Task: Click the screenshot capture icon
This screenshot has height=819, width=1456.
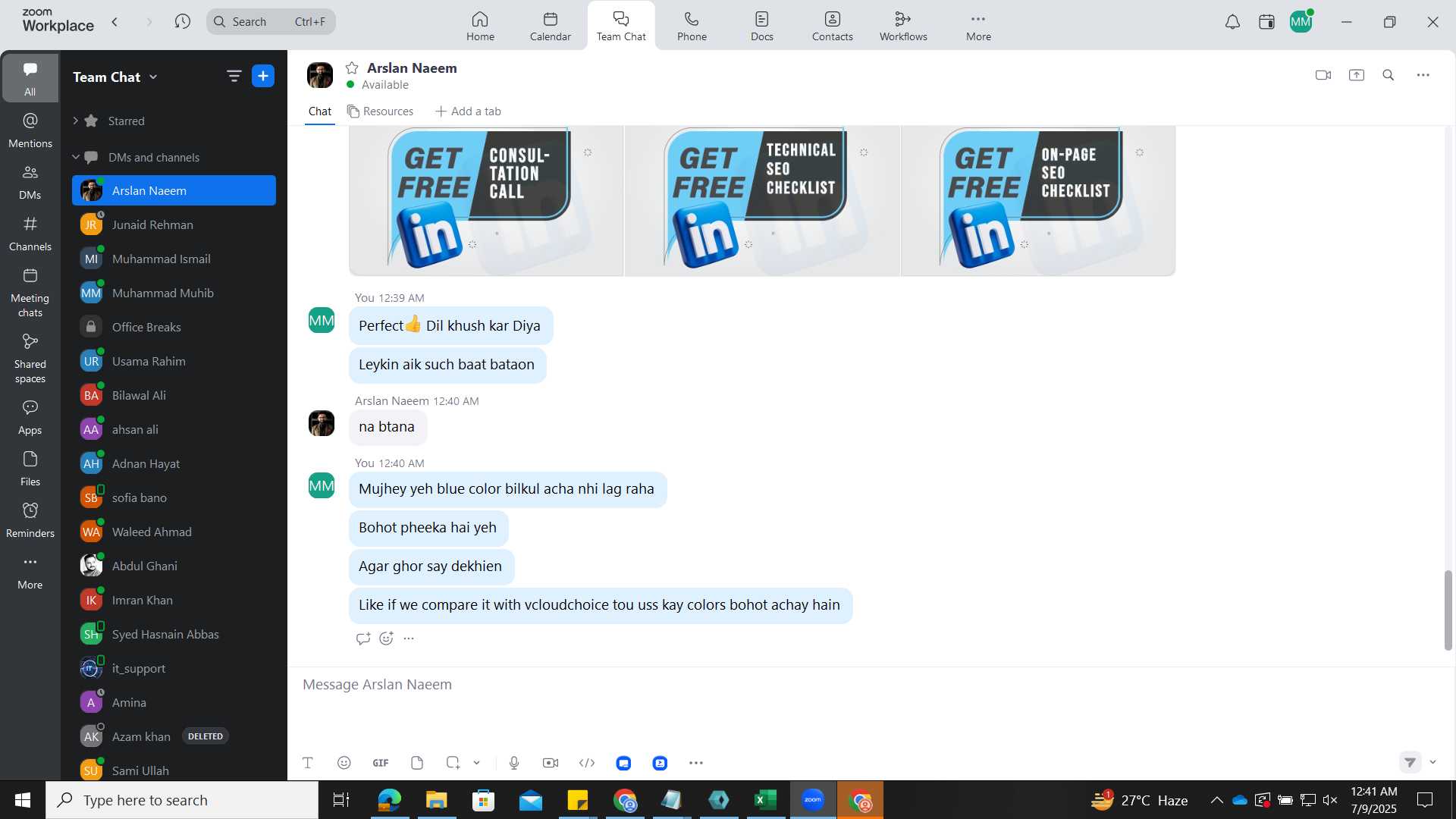Action: (x=453, y=763)
